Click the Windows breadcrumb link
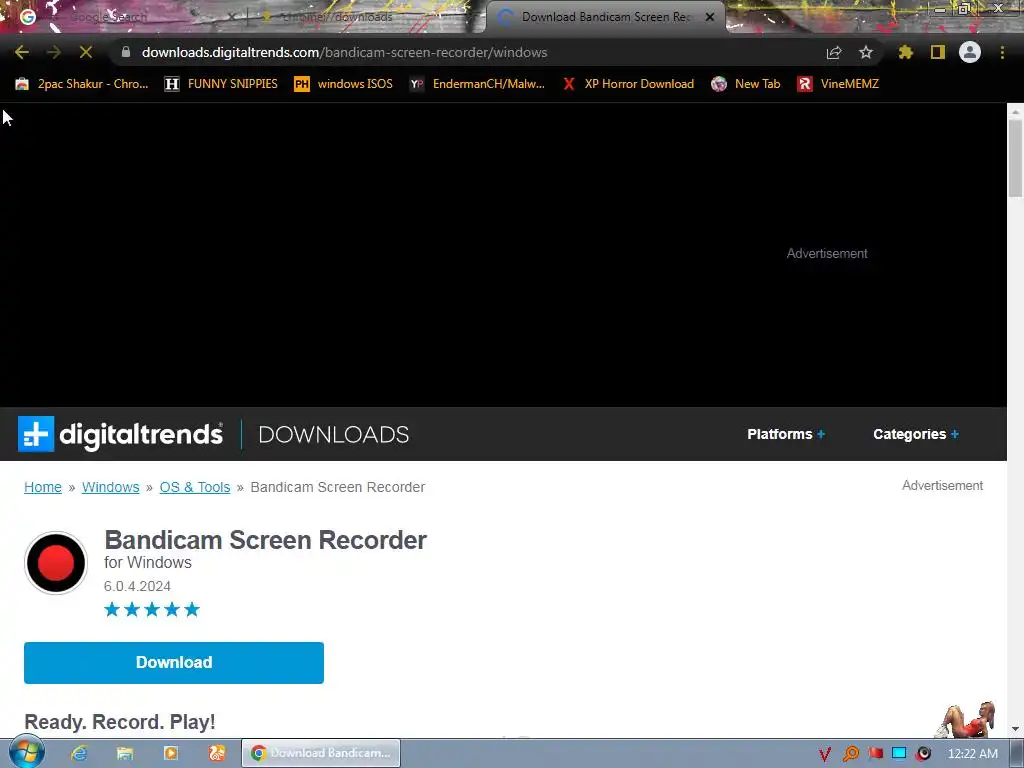This screenshot has width=1024, height=768. point(110,487)
